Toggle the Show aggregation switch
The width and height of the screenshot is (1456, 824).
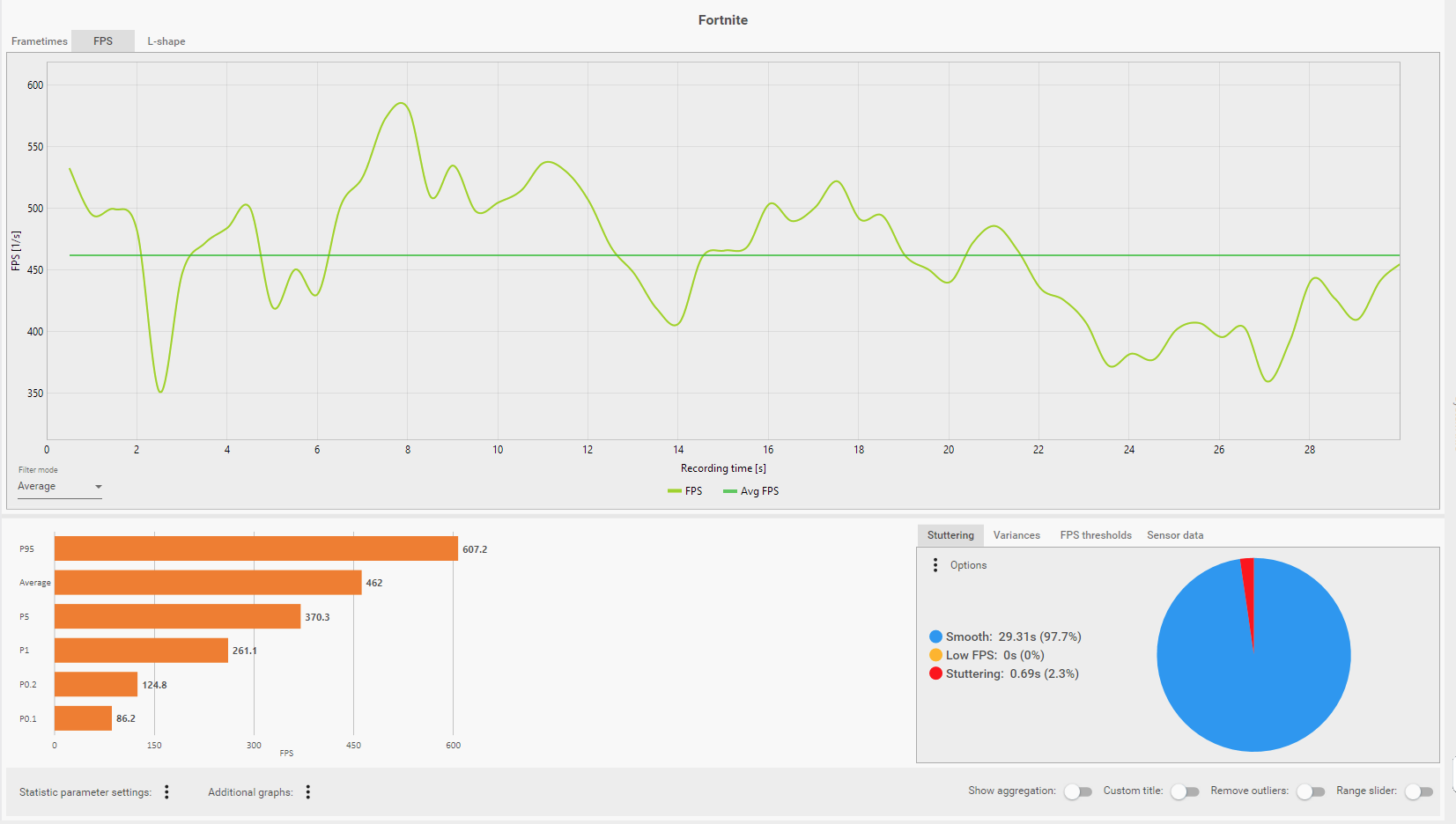point(1078,791)
